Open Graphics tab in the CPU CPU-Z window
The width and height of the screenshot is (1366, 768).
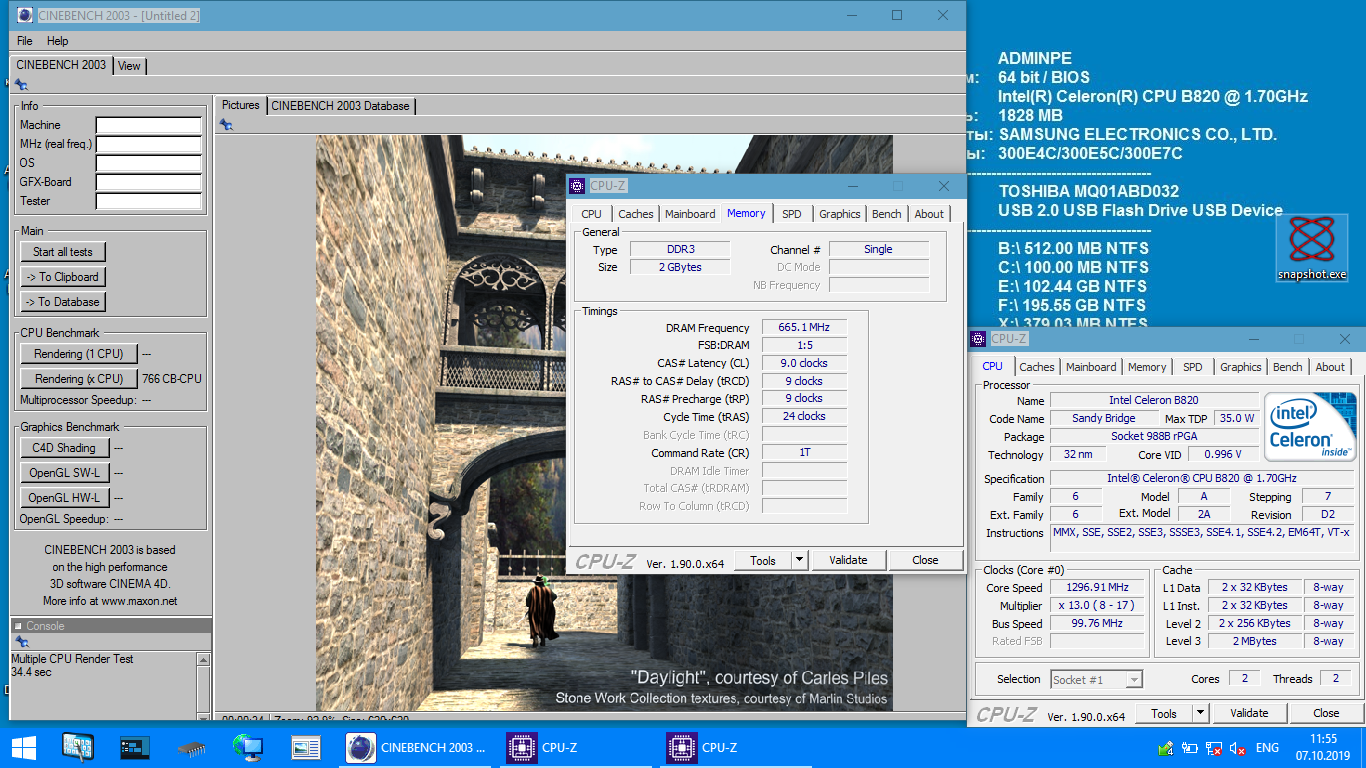coord(1241,367)
